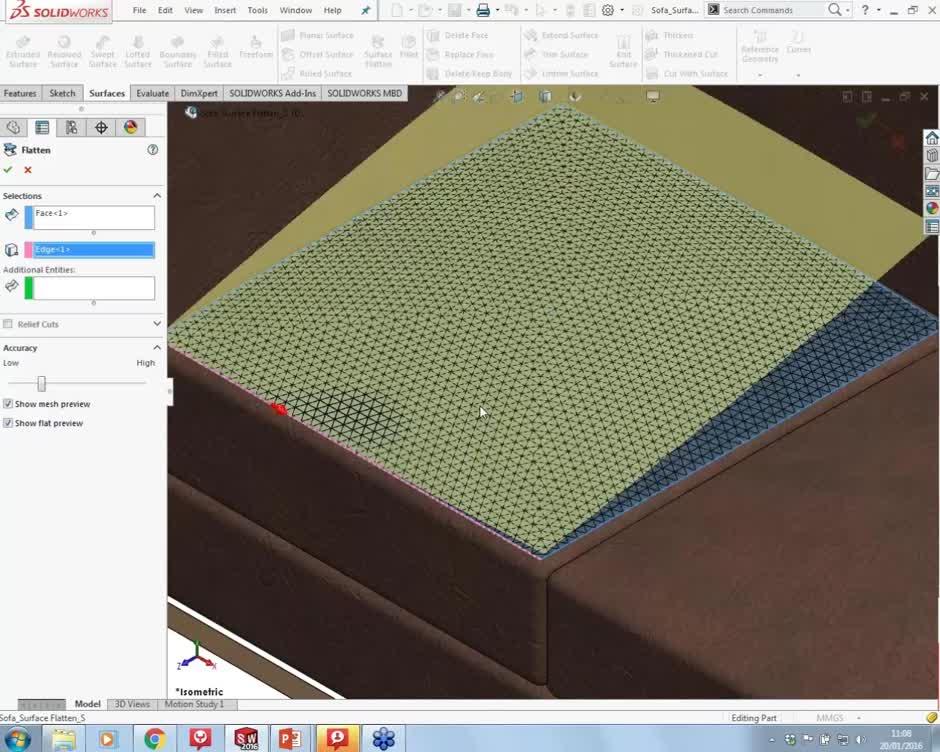Screen dimensions: 940x752
Task: Cancel the Flatten feature with red X
Action: pyautogui.click(x=27, y=170)
